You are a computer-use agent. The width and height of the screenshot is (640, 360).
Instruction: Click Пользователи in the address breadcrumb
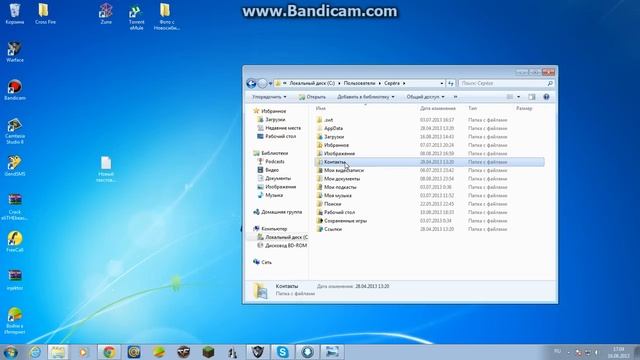[359, 83]
